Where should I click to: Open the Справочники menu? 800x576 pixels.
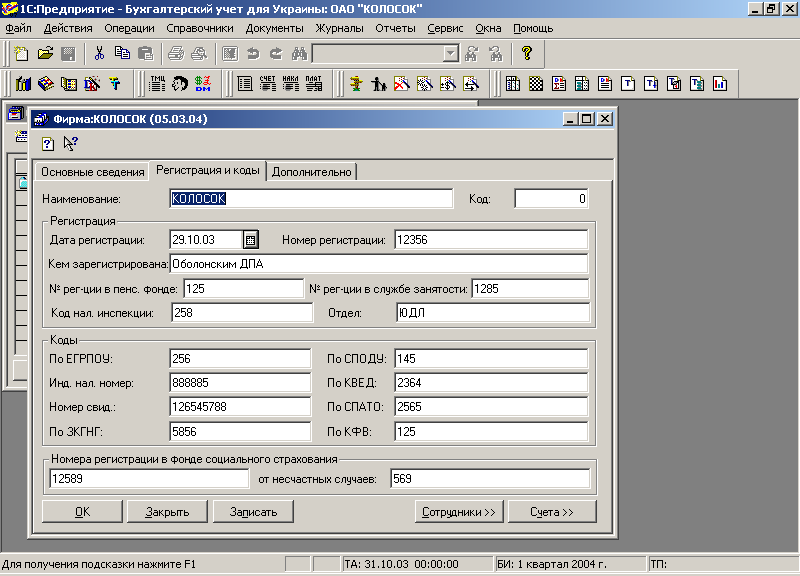coord(199,28)
